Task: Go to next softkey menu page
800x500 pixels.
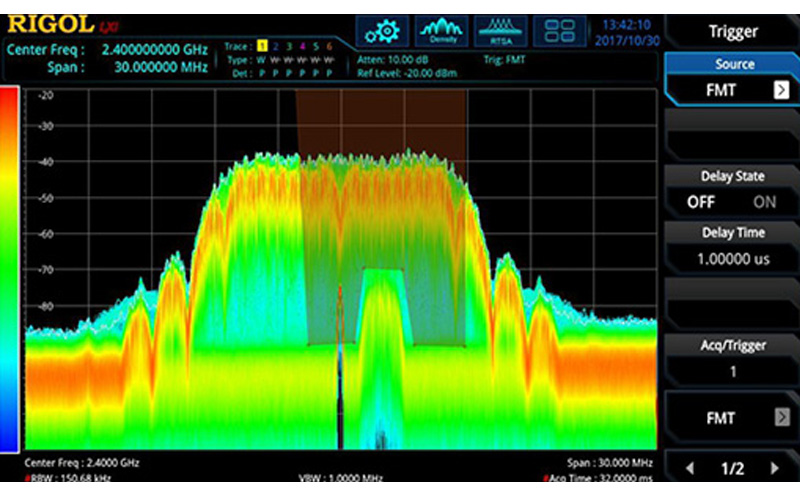Action: click(x=773, y=468)
